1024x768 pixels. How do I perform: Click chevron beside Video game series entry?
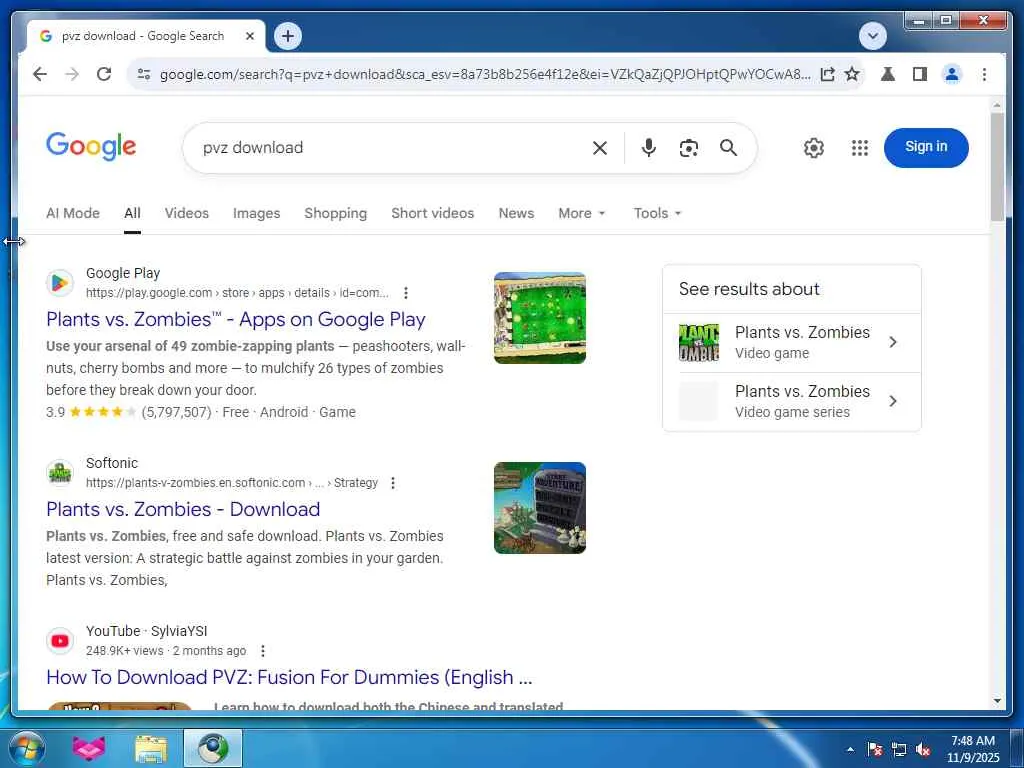coord(893,401)
